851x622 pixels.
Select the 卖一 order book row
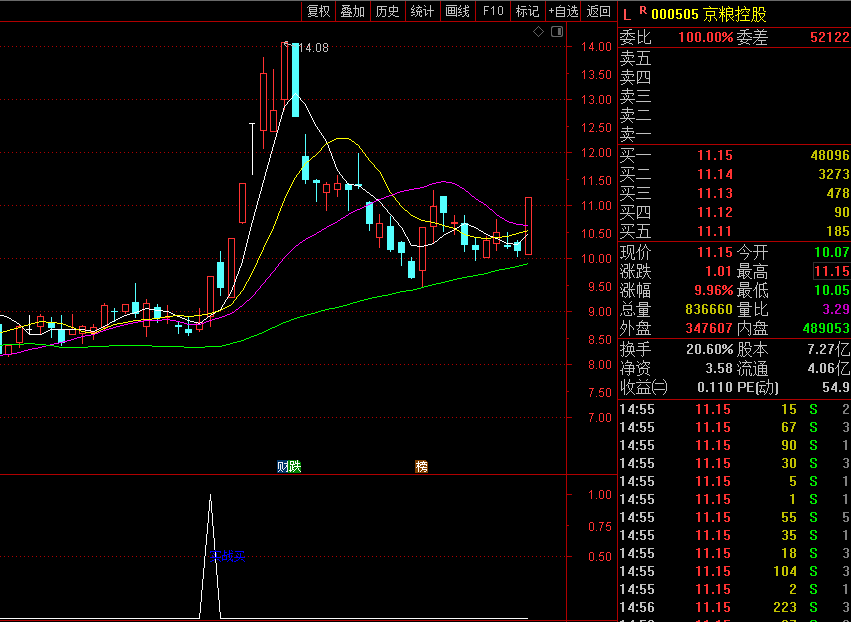point(734,134)
